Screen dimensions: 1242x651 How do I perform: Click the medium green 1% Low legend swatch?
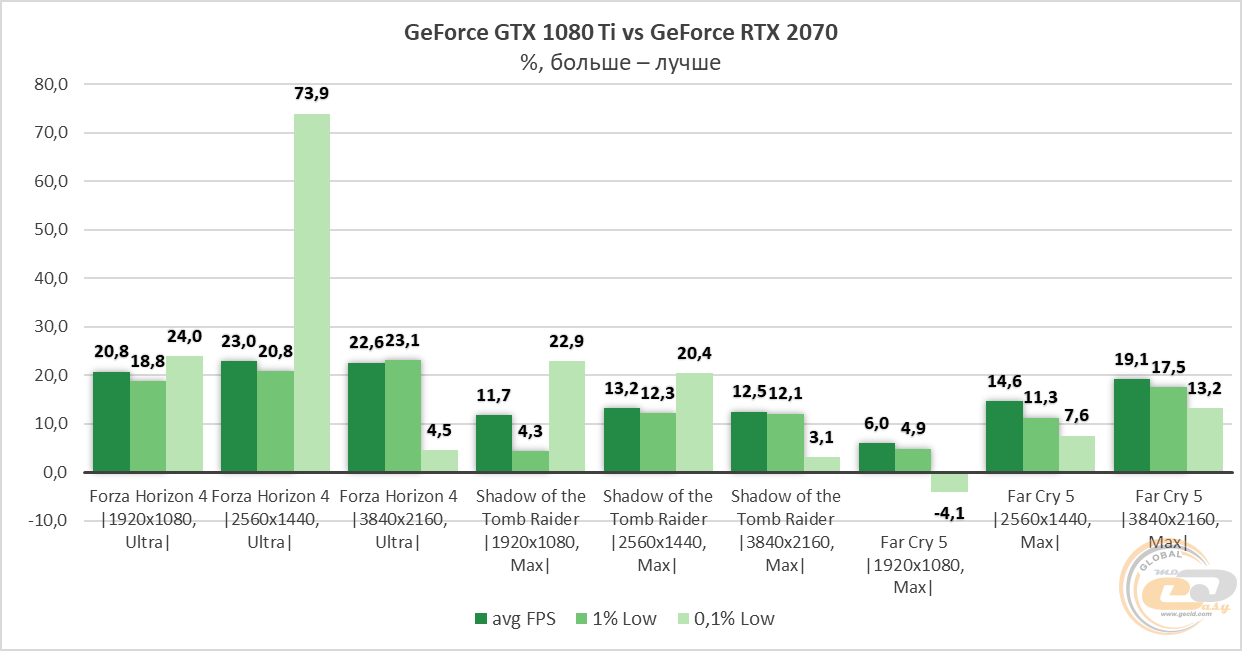tap(580, 619)
